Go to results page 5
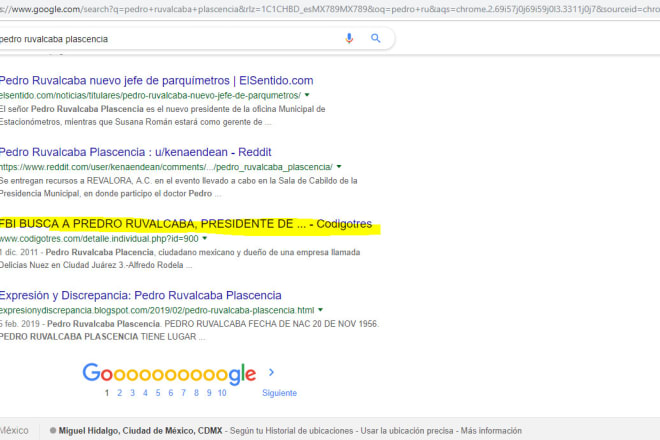 [158, 393]
